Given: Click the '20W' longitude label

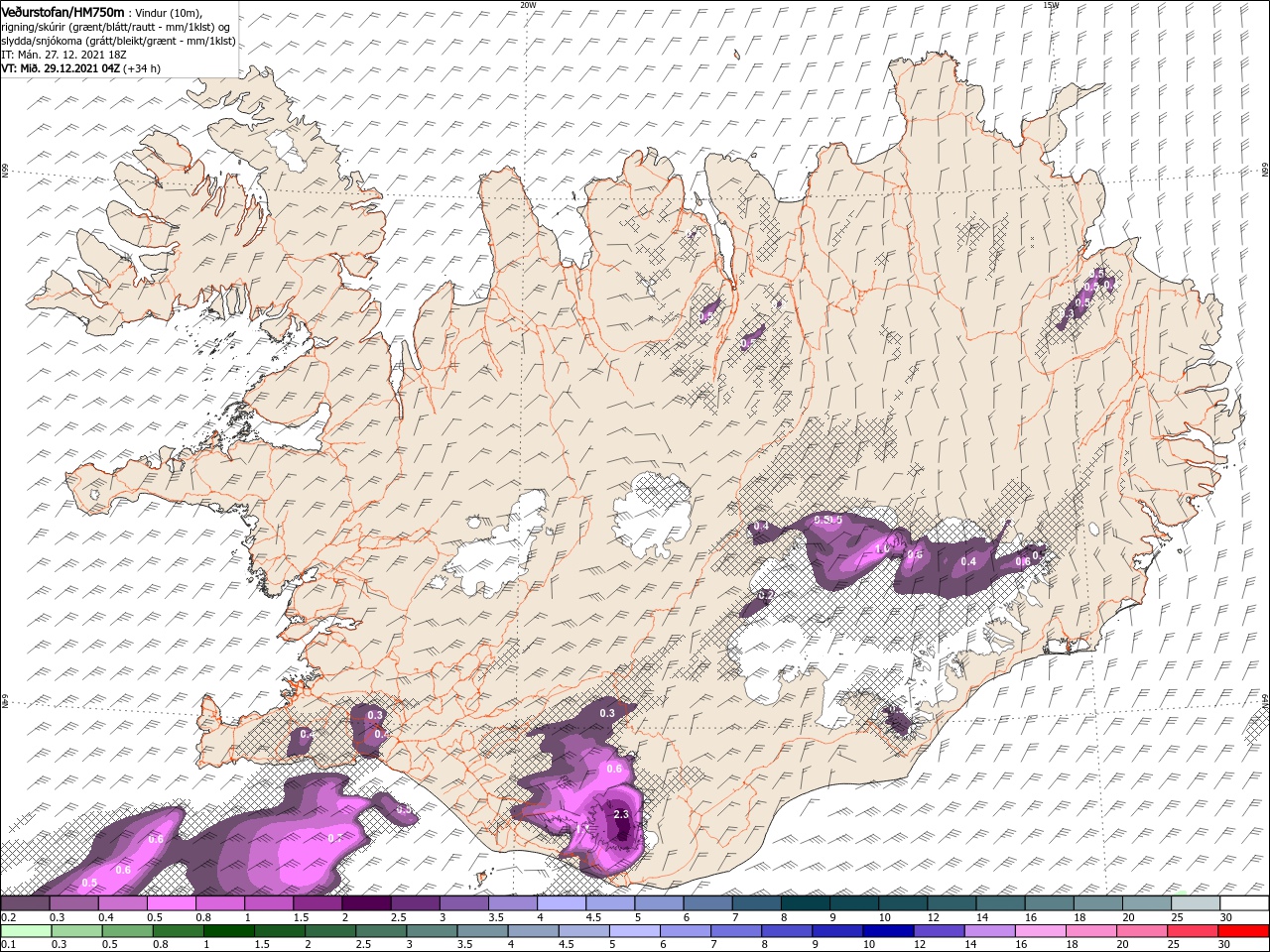Looking at the screenshot, I should coord(528,5).
